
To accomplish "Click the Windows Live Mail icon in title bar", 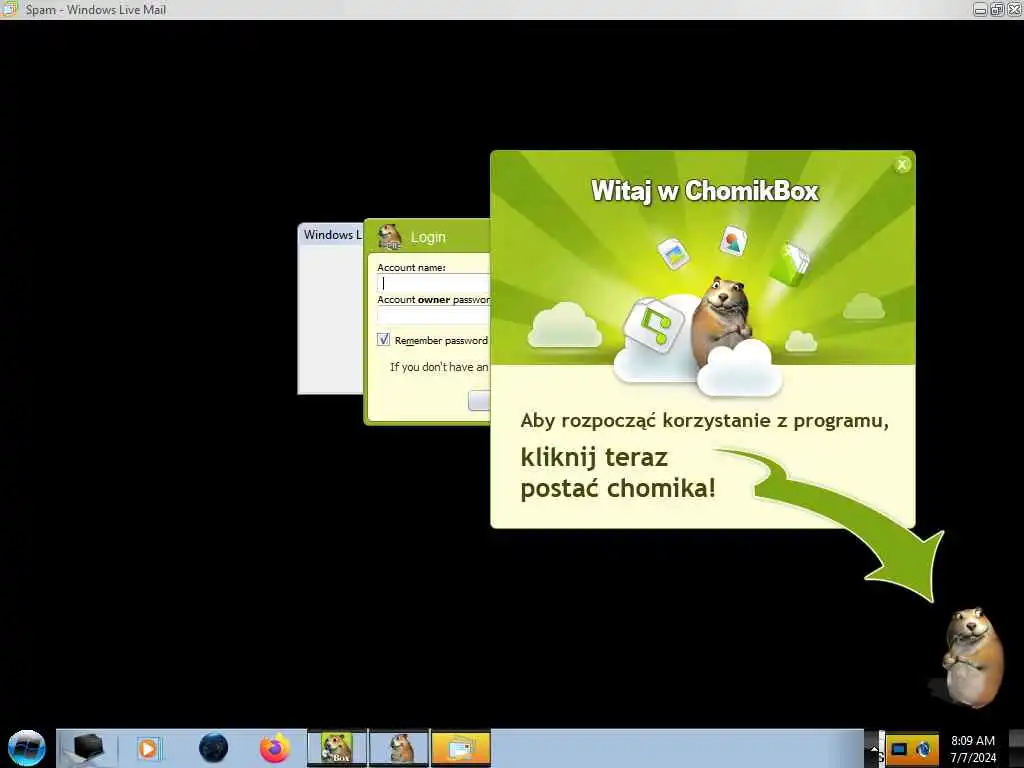I will click(x=9, y=9).
